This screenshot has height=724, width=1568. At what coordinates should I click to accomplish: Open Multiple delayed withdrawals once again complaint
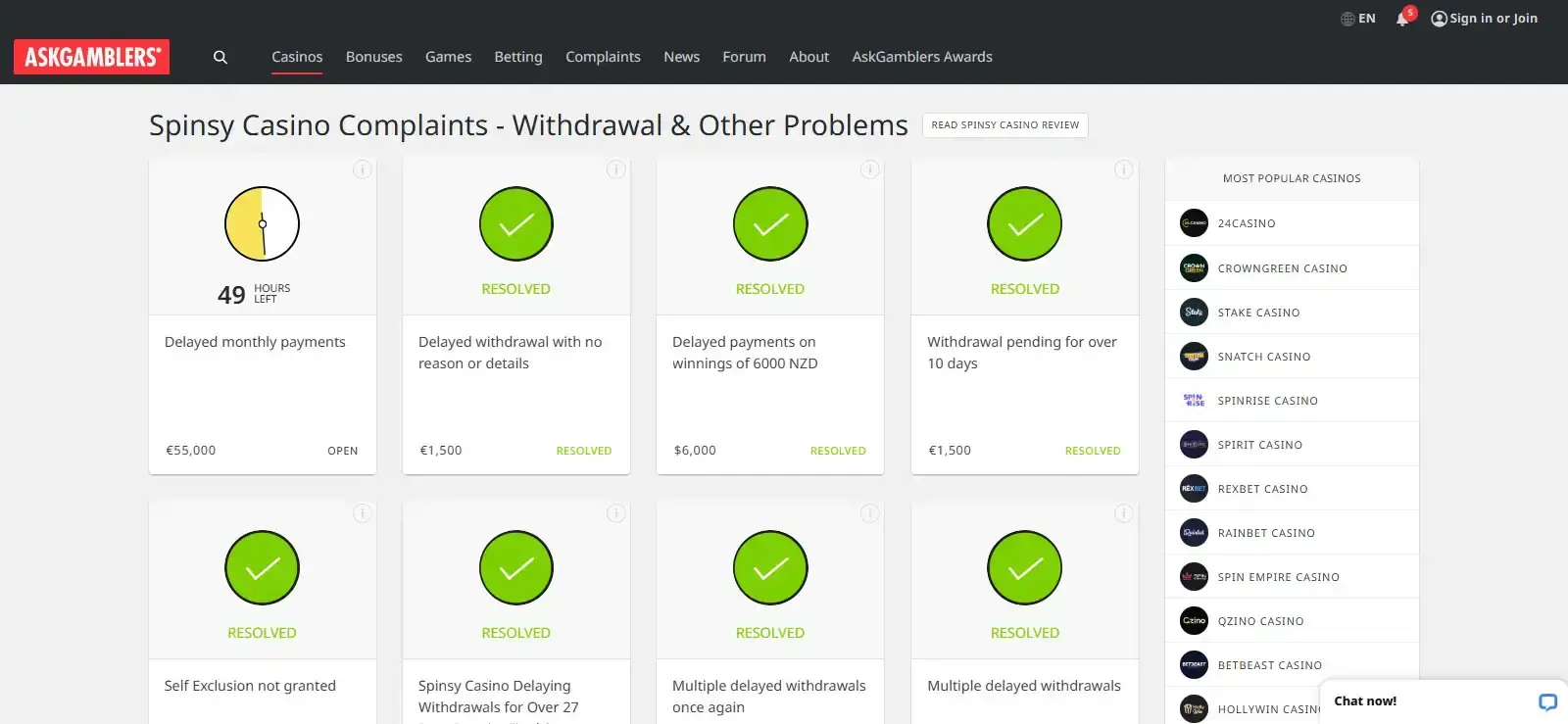[x=769, y=697]
